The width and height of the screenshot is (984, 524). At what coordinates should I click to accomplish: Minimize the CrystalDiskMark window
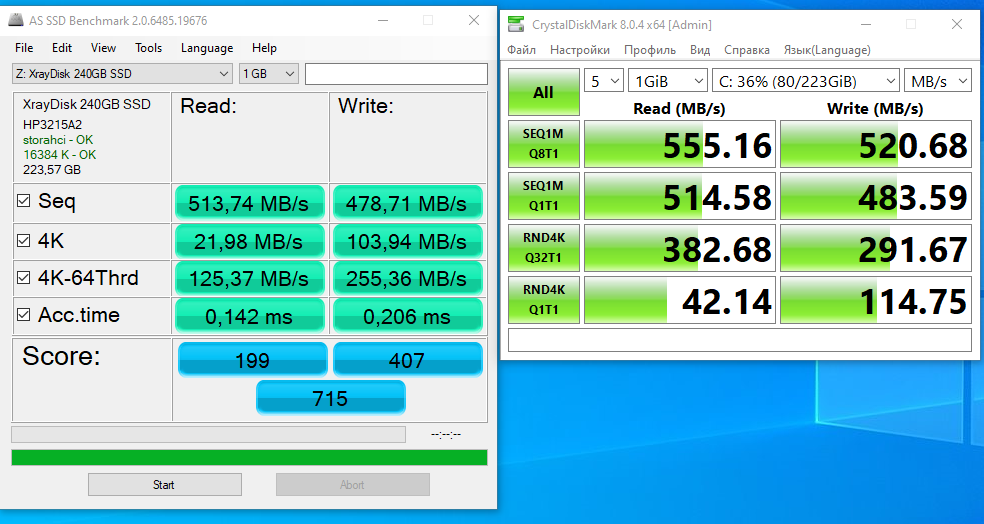tap(866, 24)
